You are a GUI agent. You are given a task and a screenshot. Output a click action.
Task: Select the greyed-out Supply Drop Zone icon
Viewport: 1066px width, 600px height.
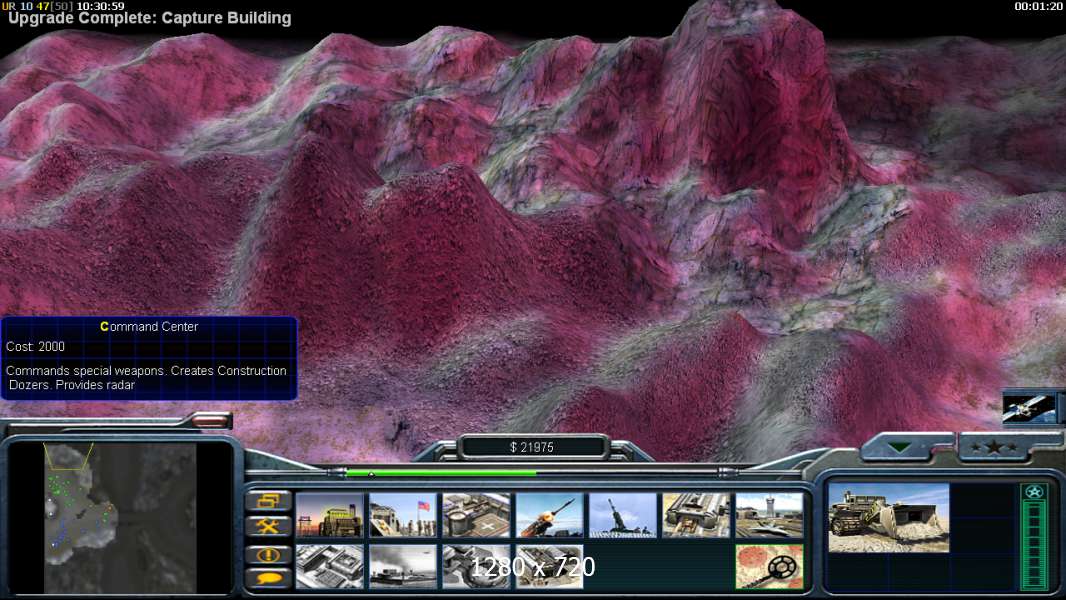click(x=403, y=566)
